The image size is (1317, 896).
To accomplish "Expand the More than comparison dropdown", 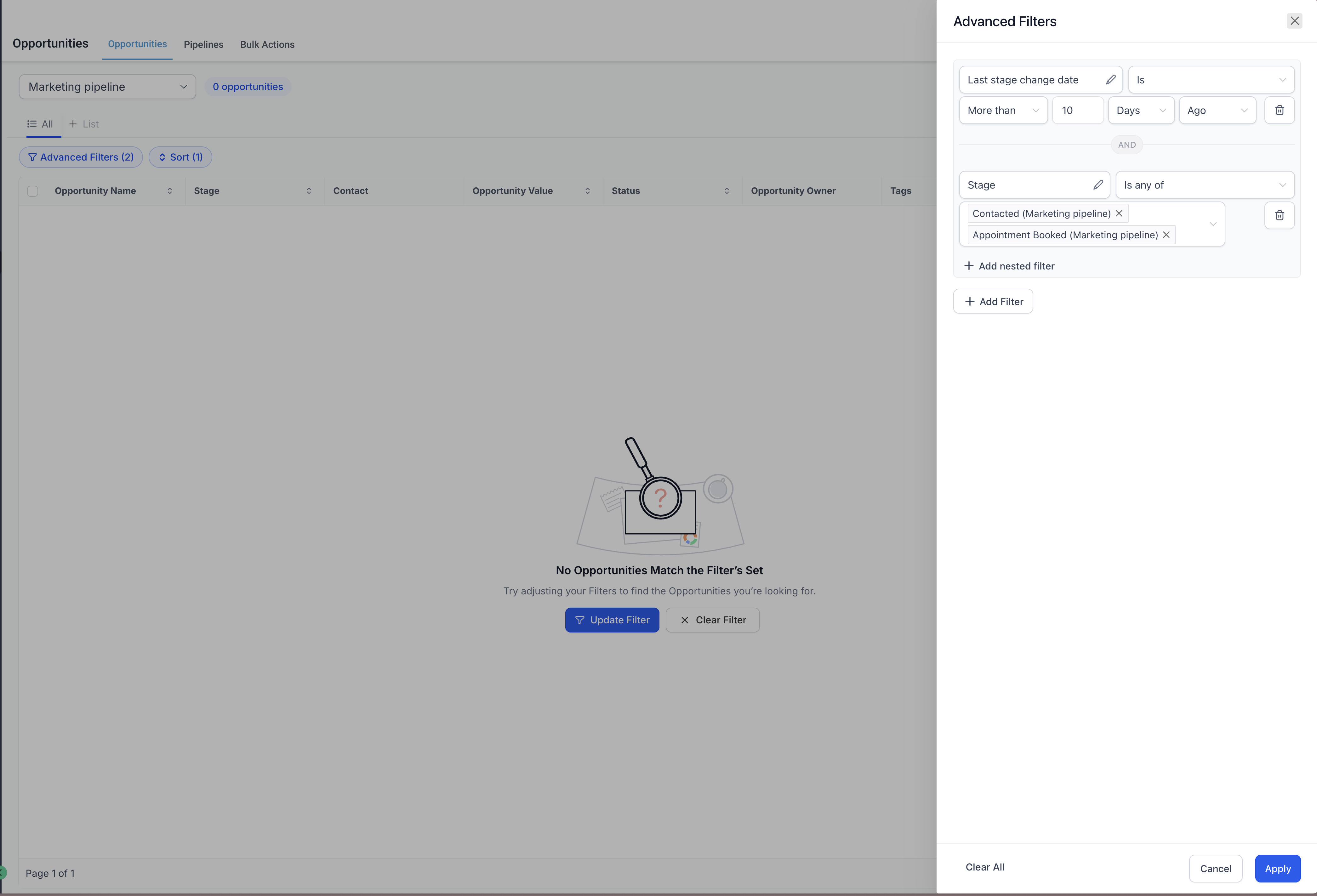I will coord(1002,111).
